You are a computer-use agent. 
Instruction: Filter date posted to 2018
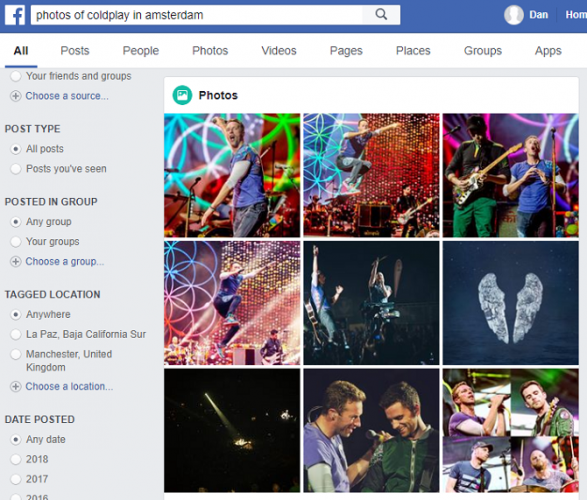pyautogui.click(x=16, y=459)
